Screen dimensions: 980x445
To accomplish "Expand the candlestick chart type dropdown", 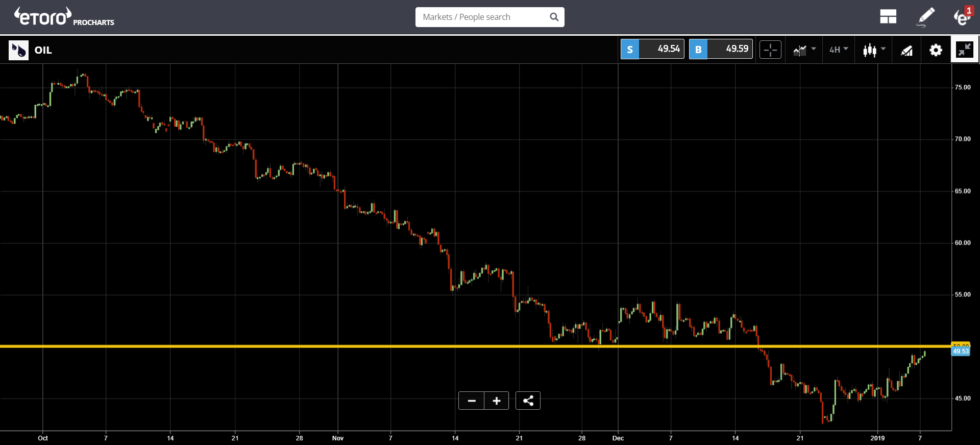I will coord(874,50).
